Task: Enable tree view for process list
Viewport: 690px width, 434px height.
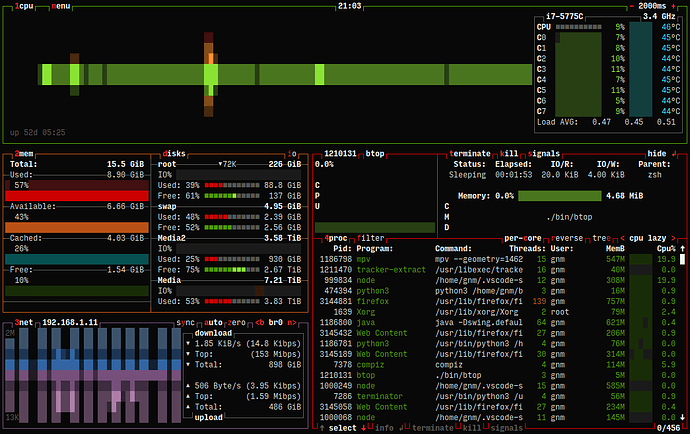Action: (602, 238)
